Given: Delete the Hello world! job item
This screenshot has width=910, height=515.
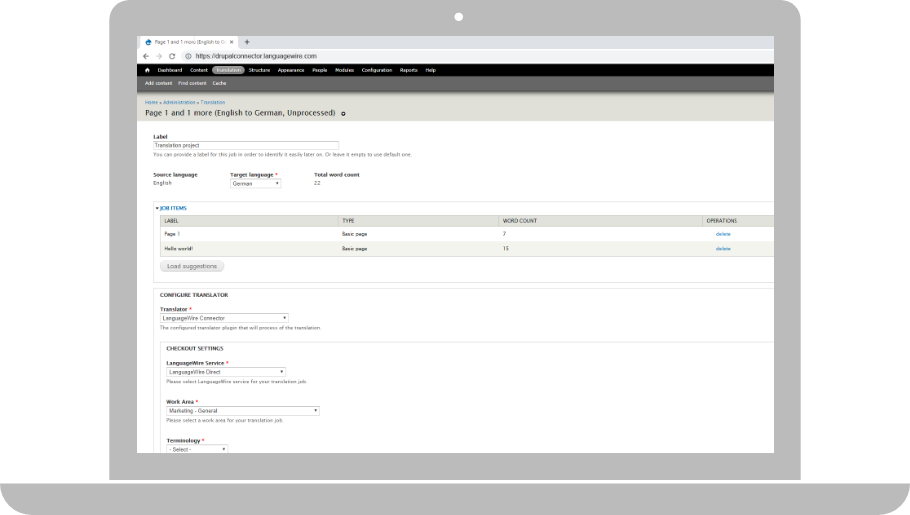Looking at the screenshot, I should pos(723,248).
